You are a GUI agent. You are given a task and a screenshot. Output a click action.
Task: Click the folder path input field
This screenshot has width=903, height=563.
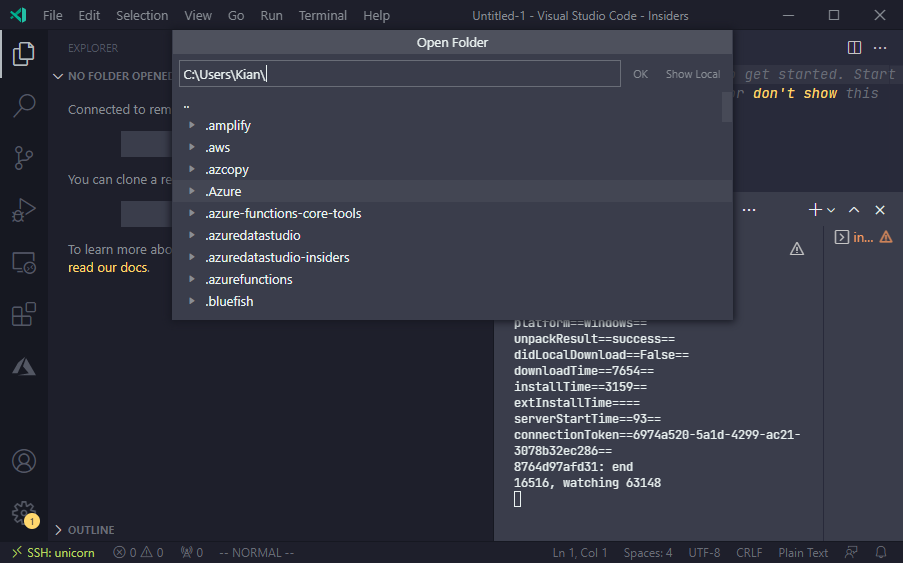pyautogui.click(x=400, y=74)
